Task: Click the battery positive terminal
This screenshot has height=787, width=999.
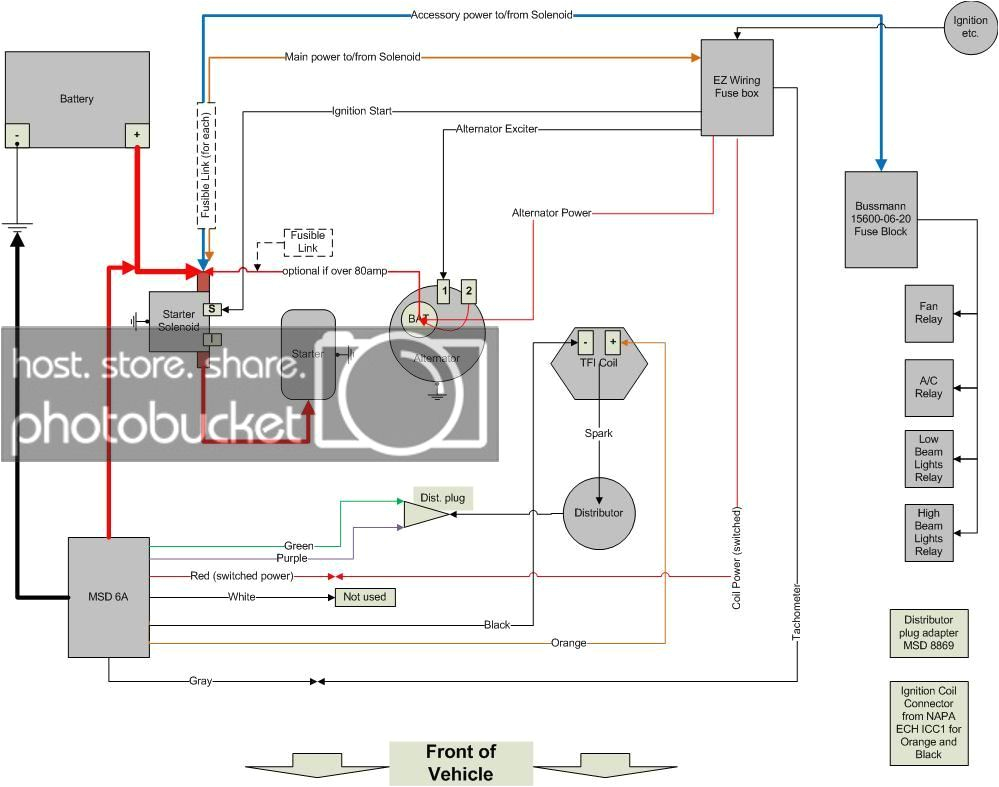Action: pos(135,135)
